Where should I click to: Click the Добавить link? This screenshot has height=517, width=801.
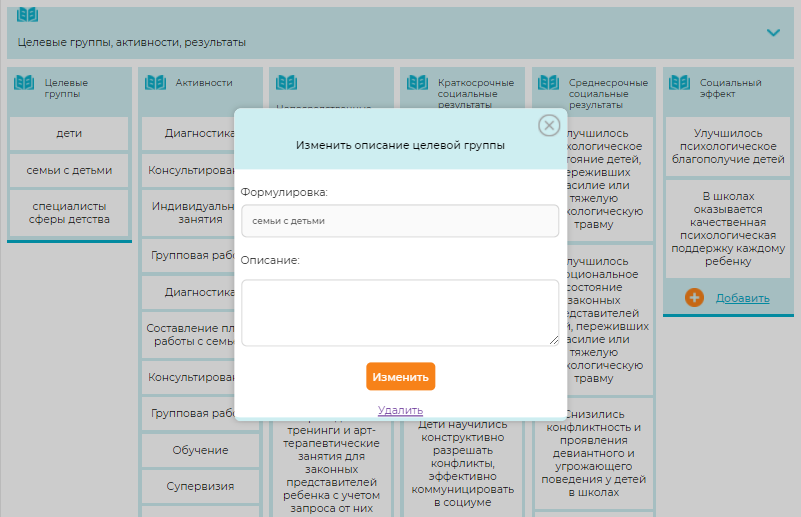pyautogui.click(x=742, y=298)
